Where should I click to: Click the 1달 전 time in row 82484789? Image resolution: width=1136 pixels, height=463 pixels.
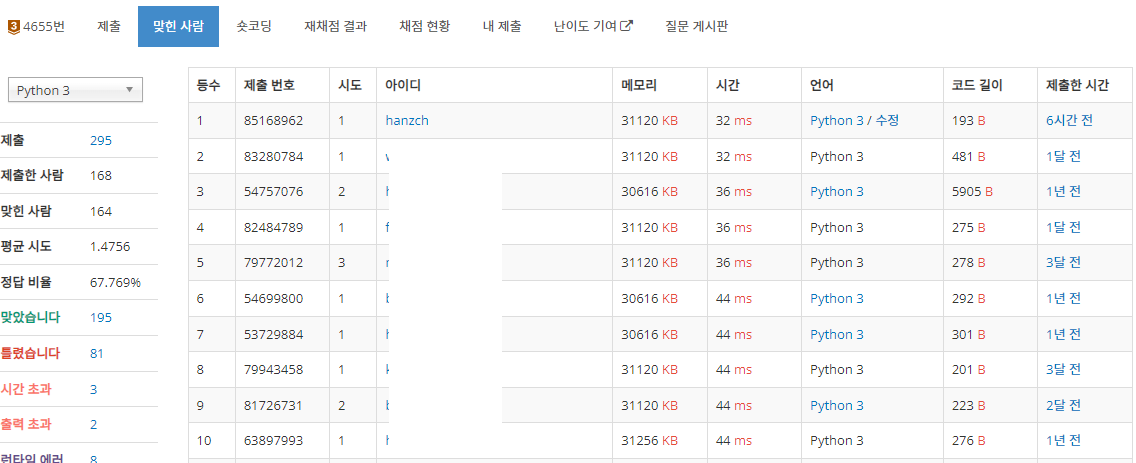[1064, 228]
